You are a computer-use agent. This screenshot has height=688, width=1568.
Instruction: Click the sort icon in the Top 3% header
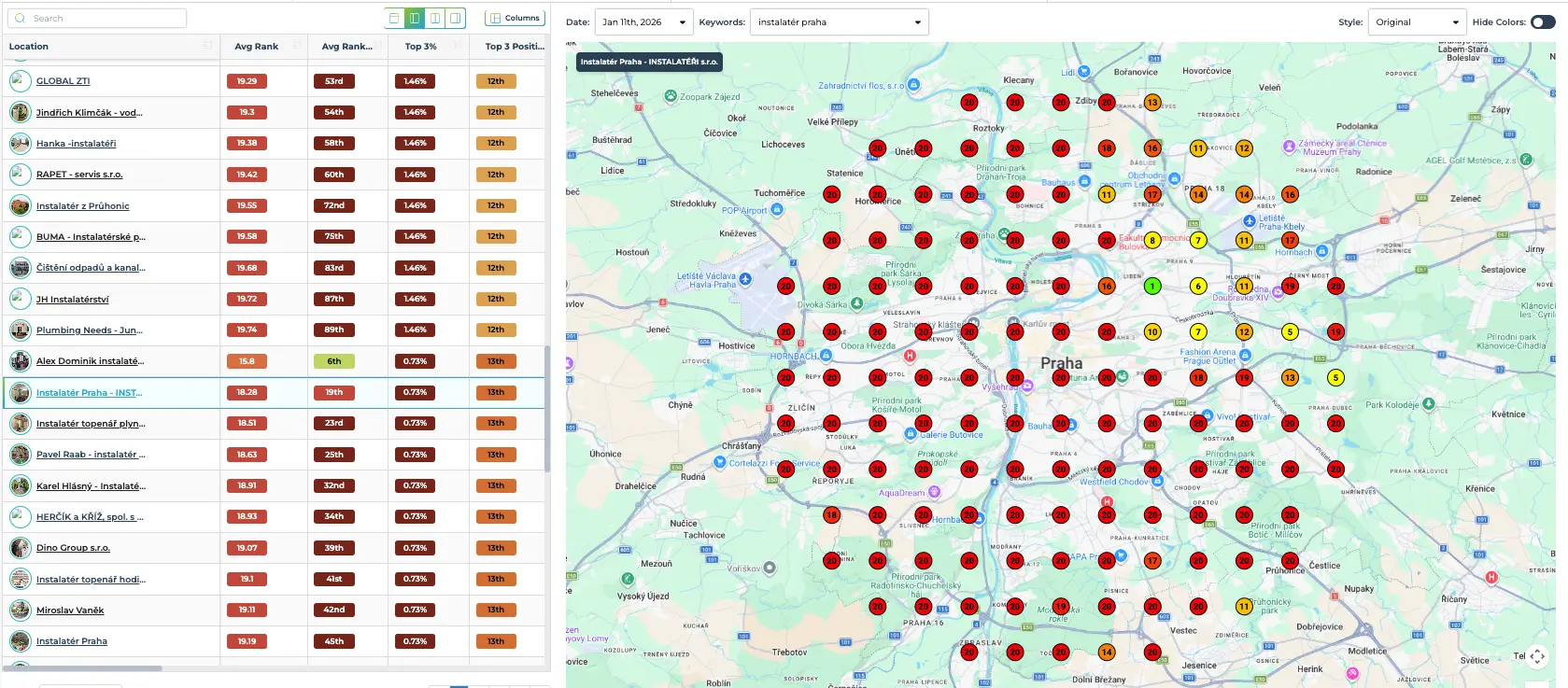459,46
